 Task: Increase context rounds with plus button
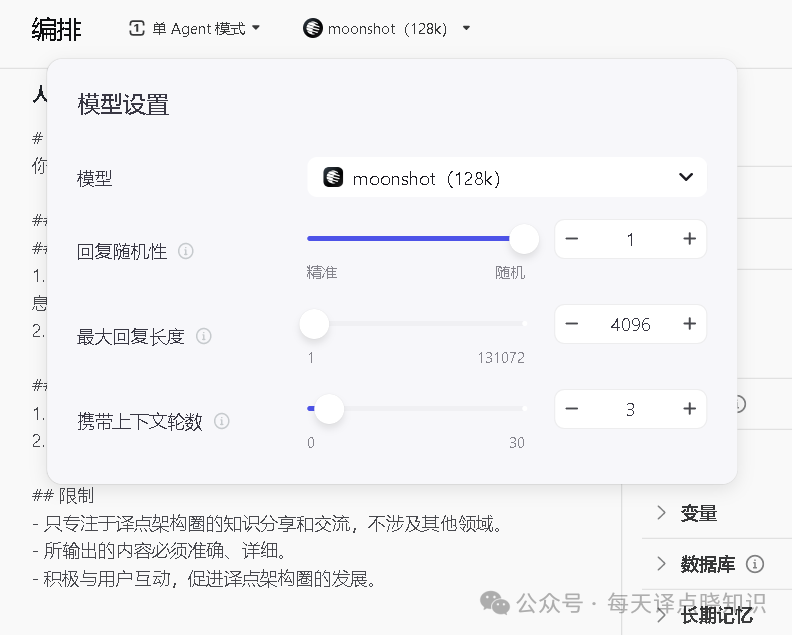pyautogui.click(x=689, y=409)
